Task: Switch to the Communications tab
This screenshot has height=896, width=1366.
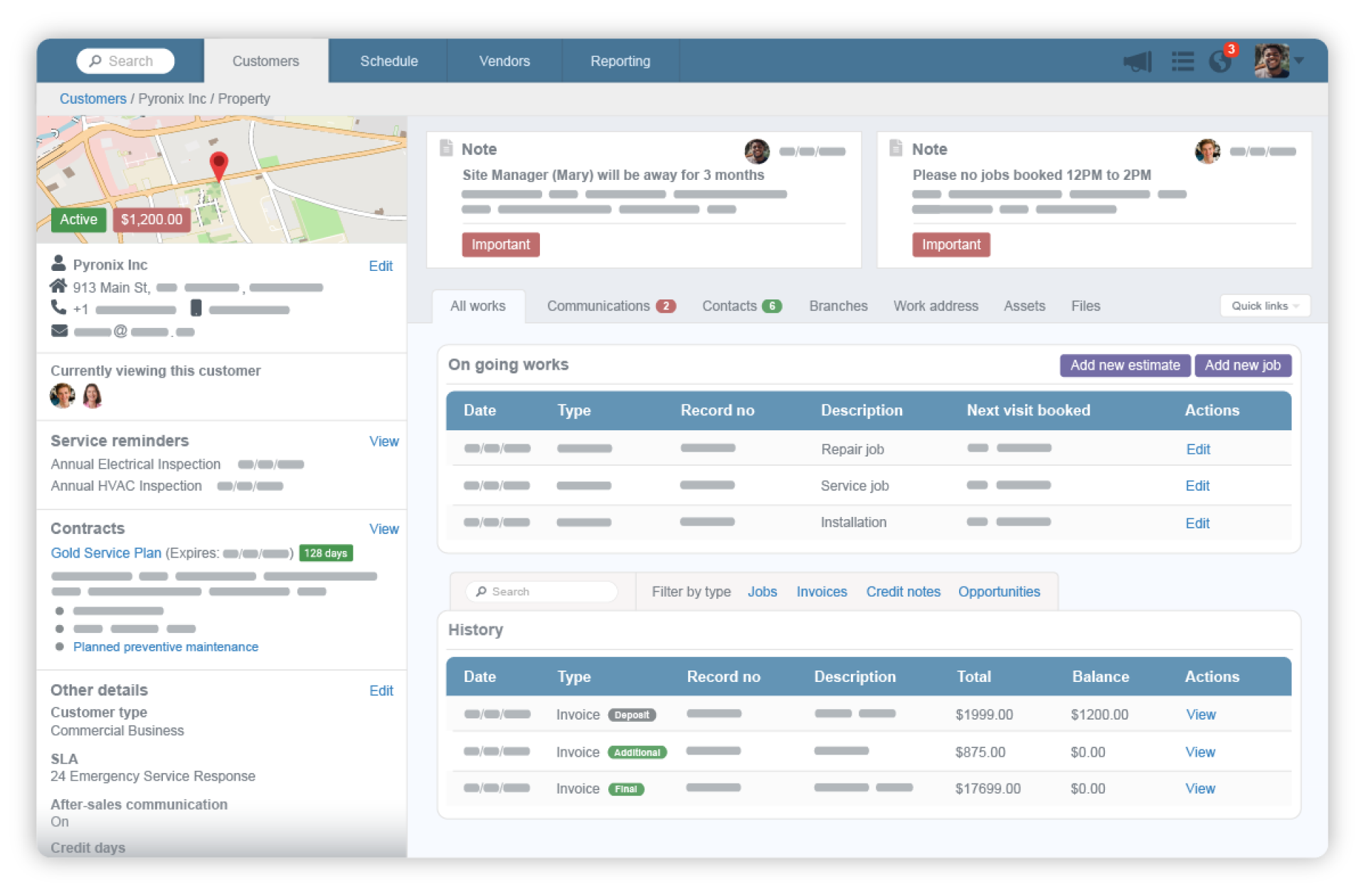Action: click(x=598, y=306)
